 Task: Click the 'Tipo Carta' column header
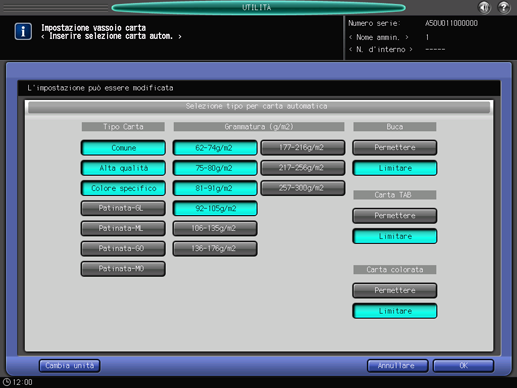[123, 127]
